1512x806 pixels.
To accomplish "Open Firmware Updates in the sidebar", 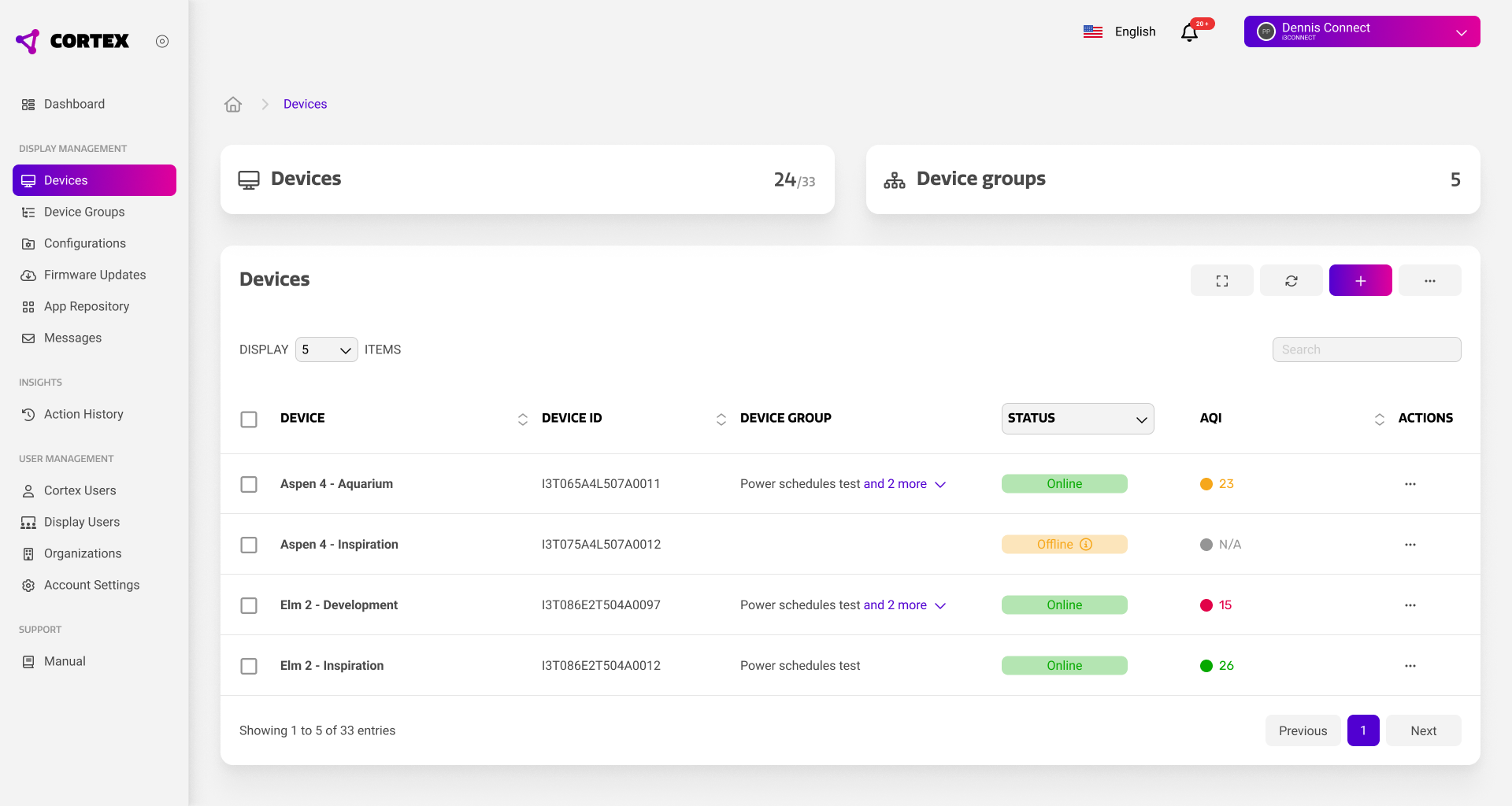I will pyautogui.click(x=94, y=275).
